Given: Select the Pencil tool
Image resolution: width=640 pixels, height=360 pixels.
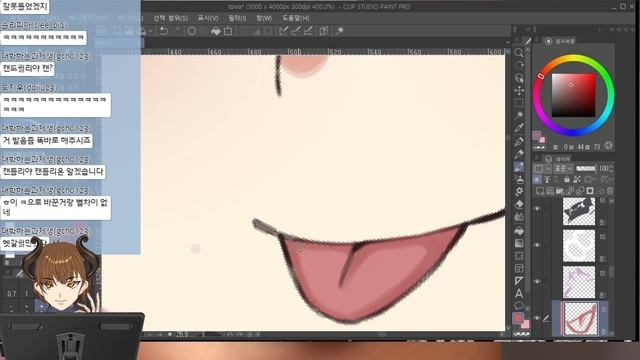Looking at the screenshot, I should 519,154.
